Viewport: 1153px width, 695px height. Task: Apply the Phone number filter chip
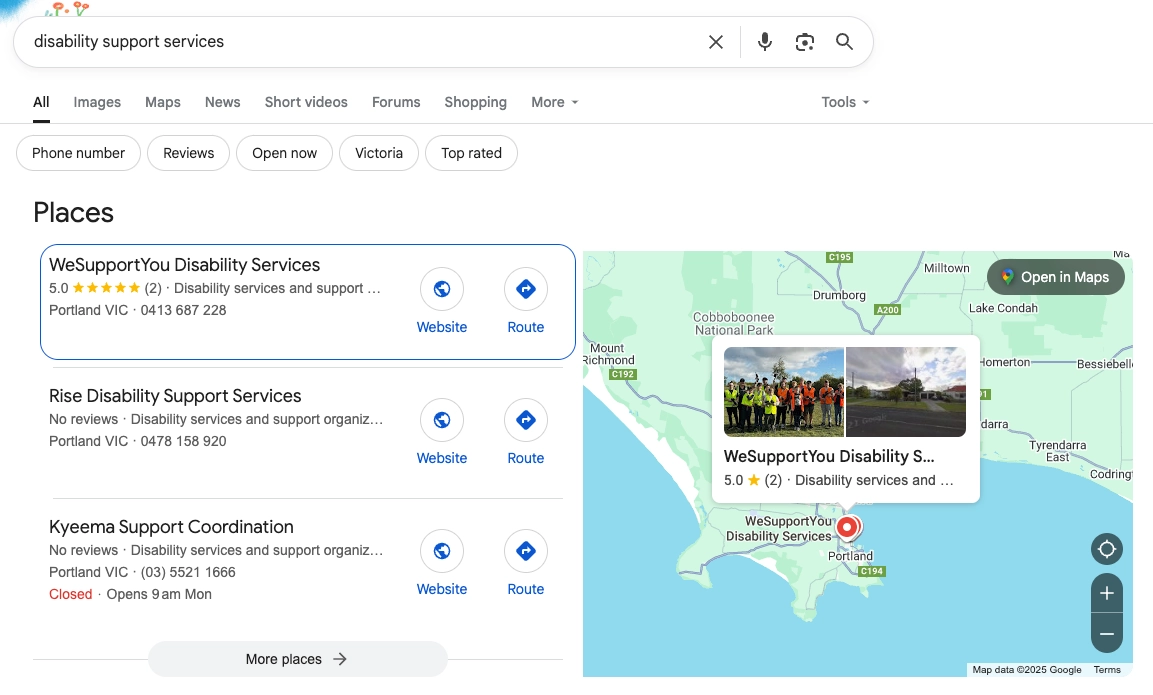[x=78, y=153]
